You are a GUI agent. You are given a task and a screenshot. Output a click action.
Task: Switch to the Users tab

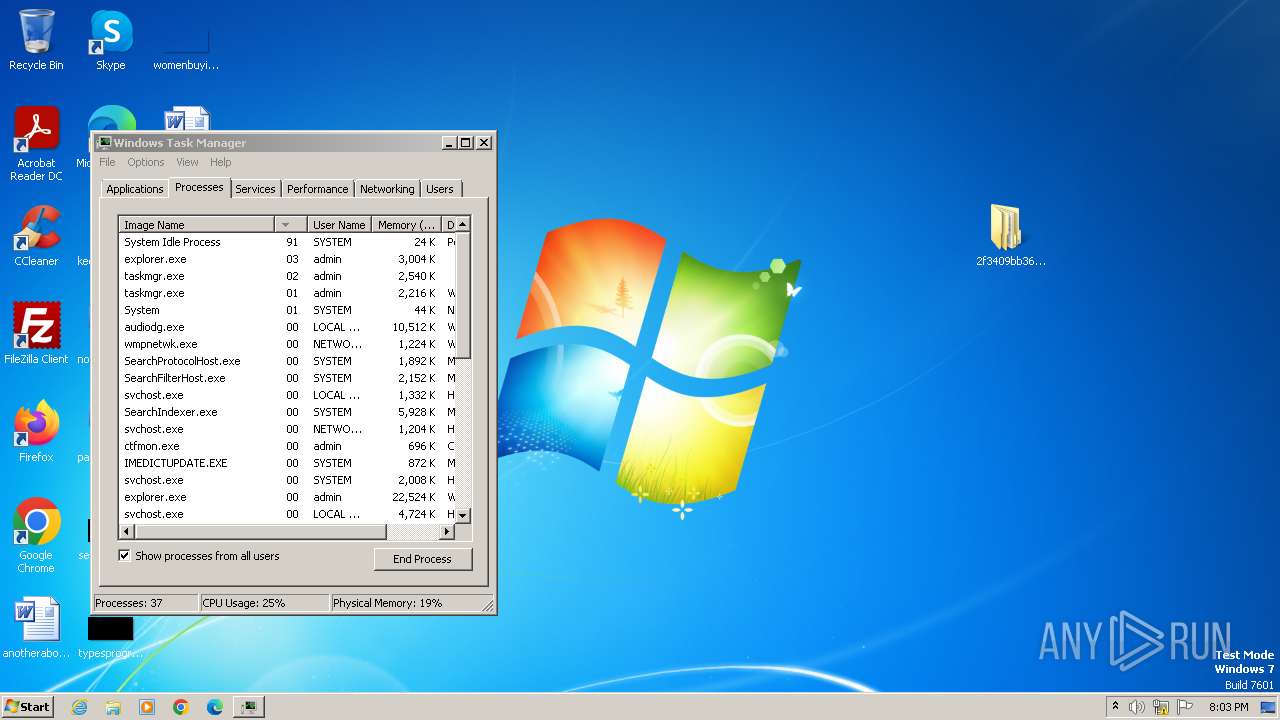click(x=440, y=189)
